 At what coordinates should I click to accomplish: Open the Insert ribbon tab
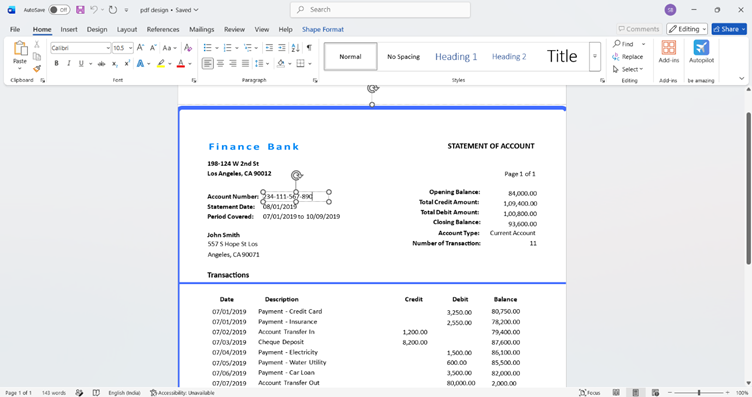tap(69, 29)
